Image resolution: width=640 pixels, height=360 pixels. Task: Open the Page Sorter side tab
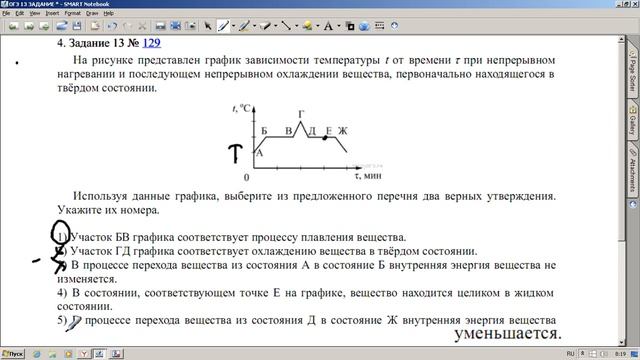(x=633, y=70)
